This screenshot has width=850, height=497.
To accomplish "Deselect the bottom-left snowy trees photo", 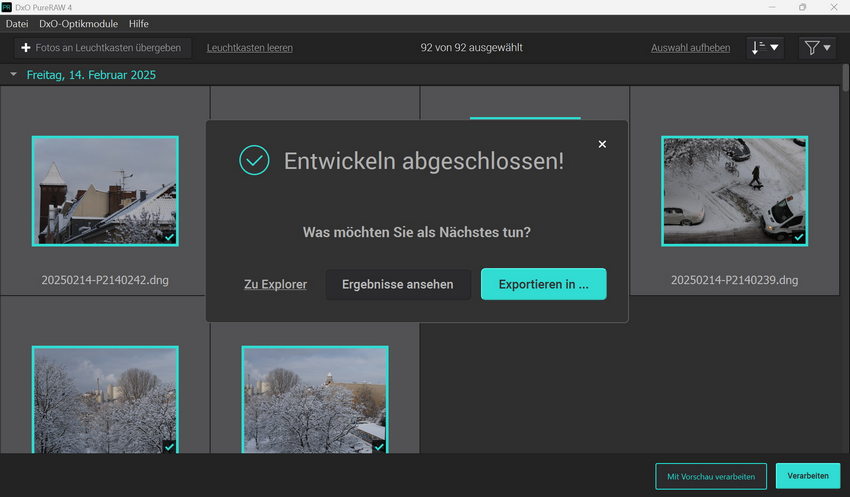I will pos(169,446).
